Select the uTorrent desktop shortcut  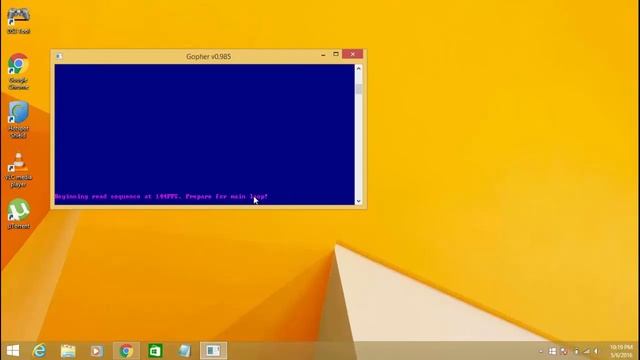click(x=18, y=213)
